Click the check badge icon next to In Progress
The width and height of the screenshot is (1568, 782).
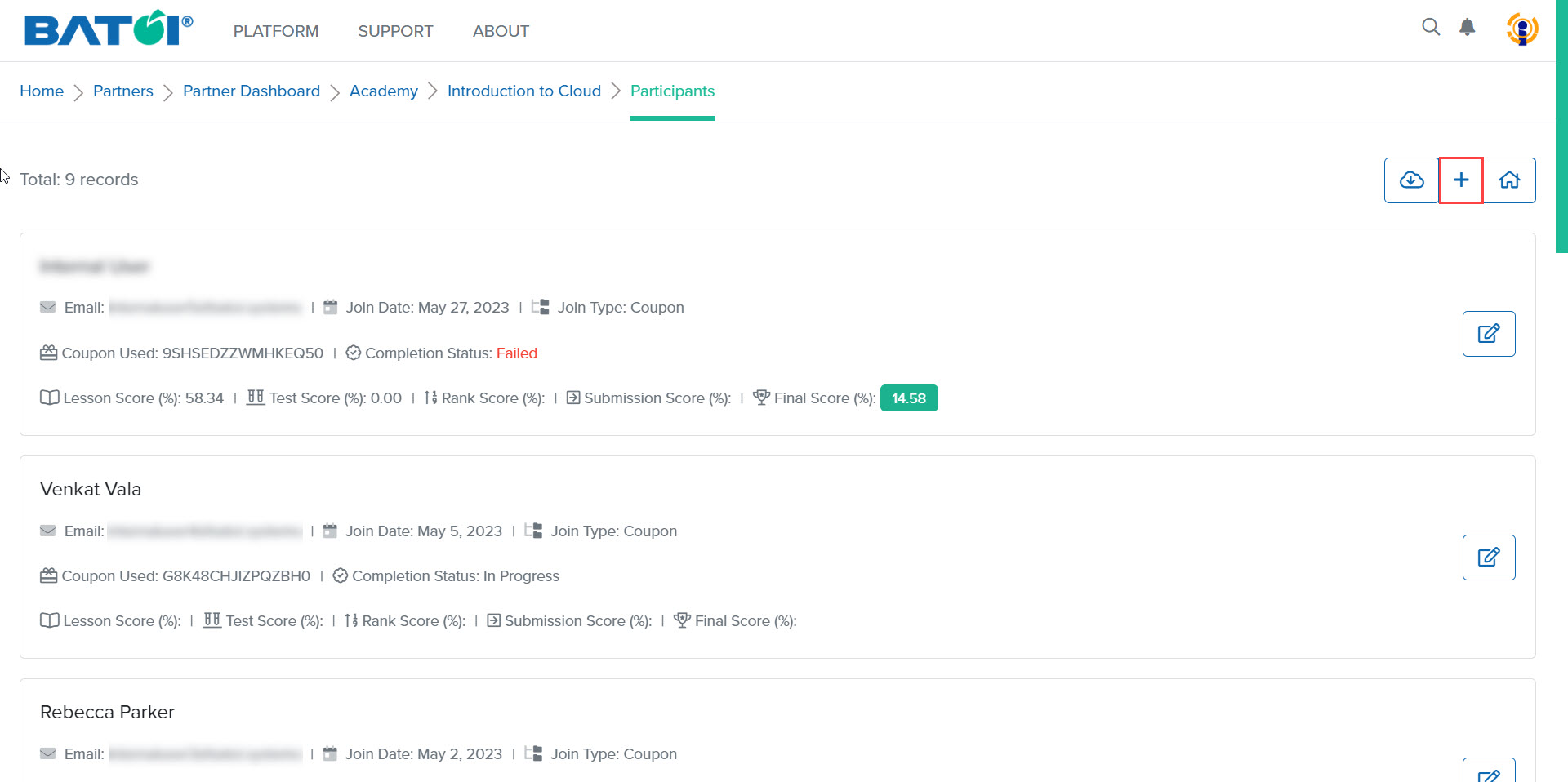pyautogui.click(x=341, y=575)
